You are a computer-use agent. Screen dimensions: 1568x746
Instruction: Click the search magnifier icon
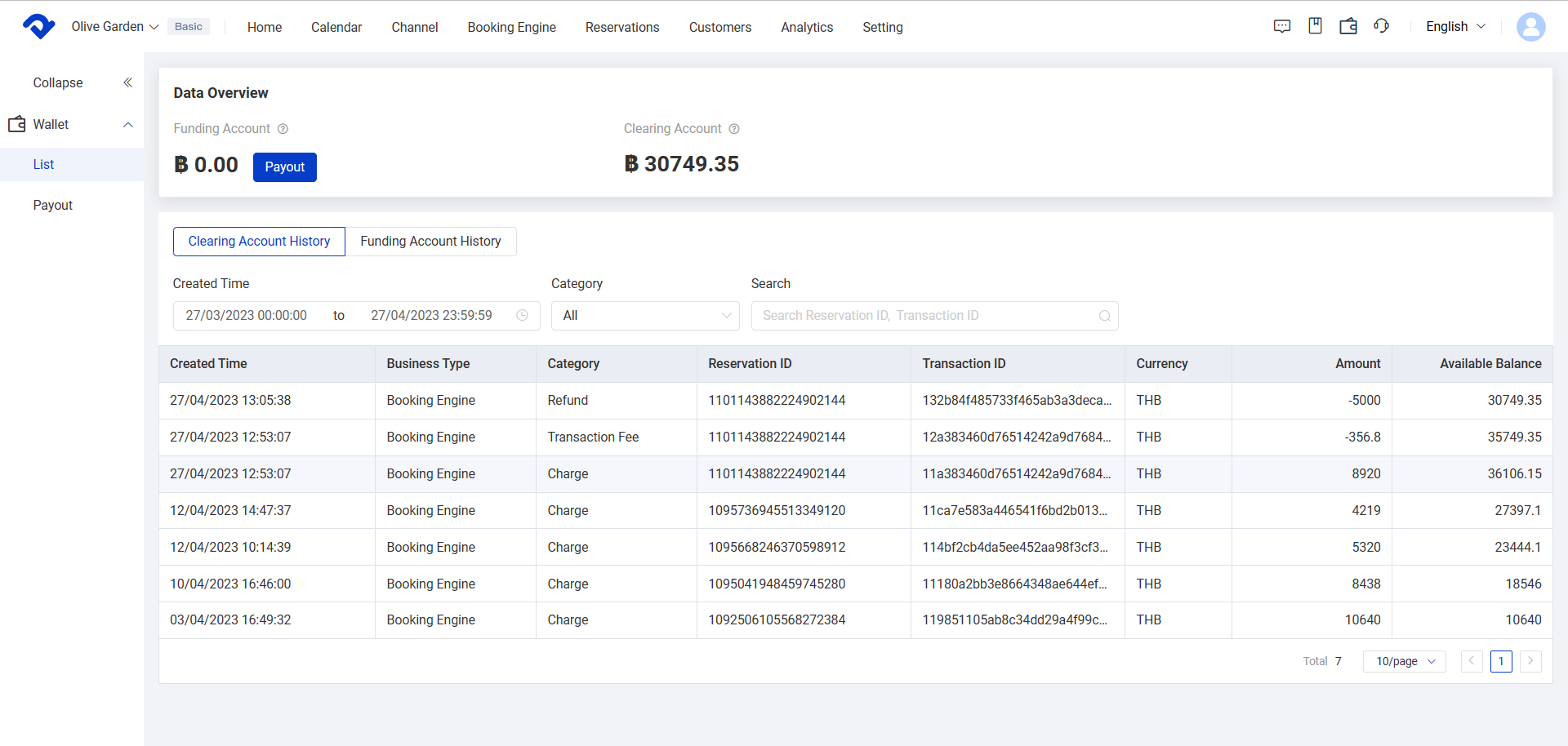[1104, 316]
